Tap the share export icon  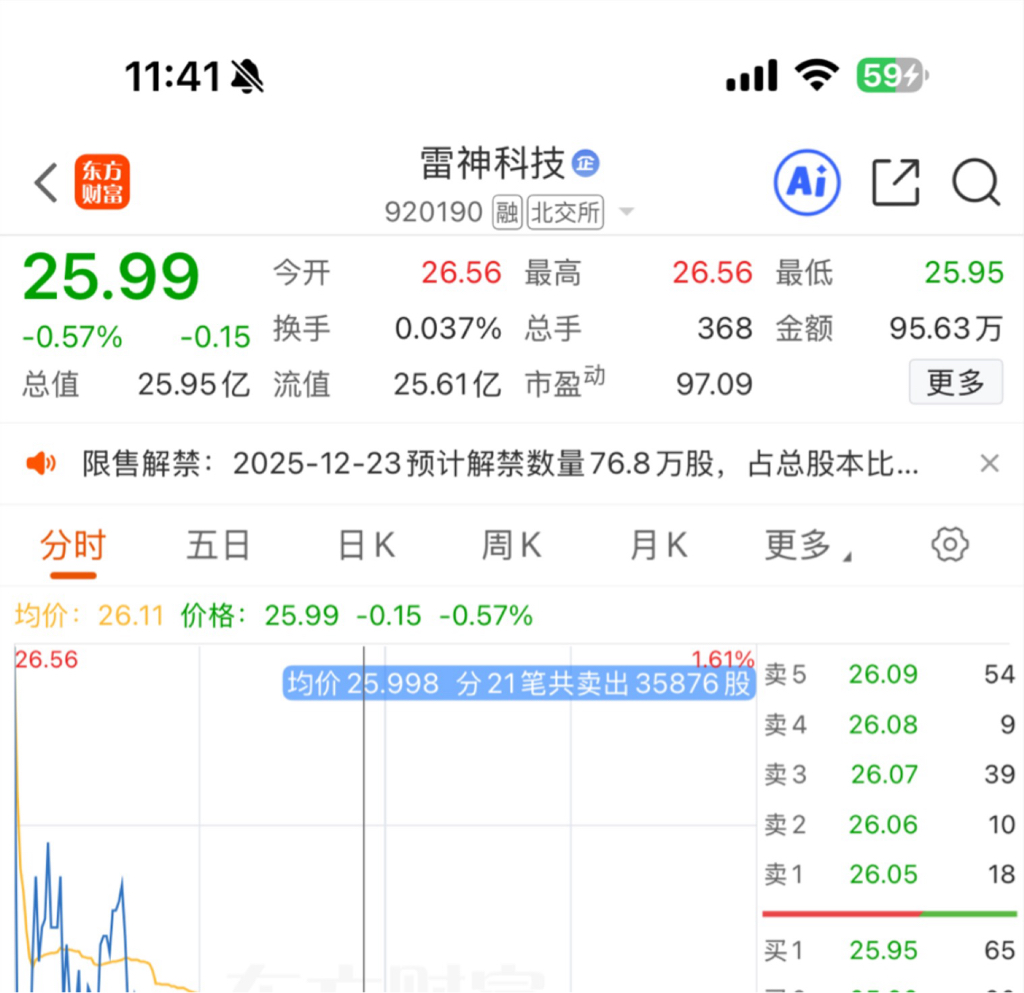pos(896,182)
